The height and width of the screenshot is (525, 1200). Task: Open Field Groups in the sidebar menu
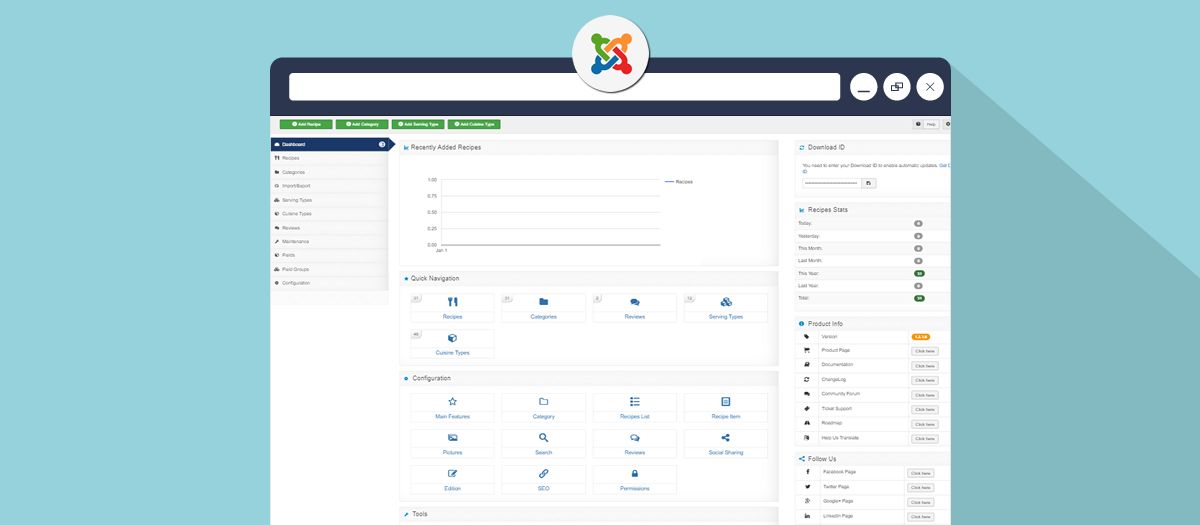pos(329,269)
